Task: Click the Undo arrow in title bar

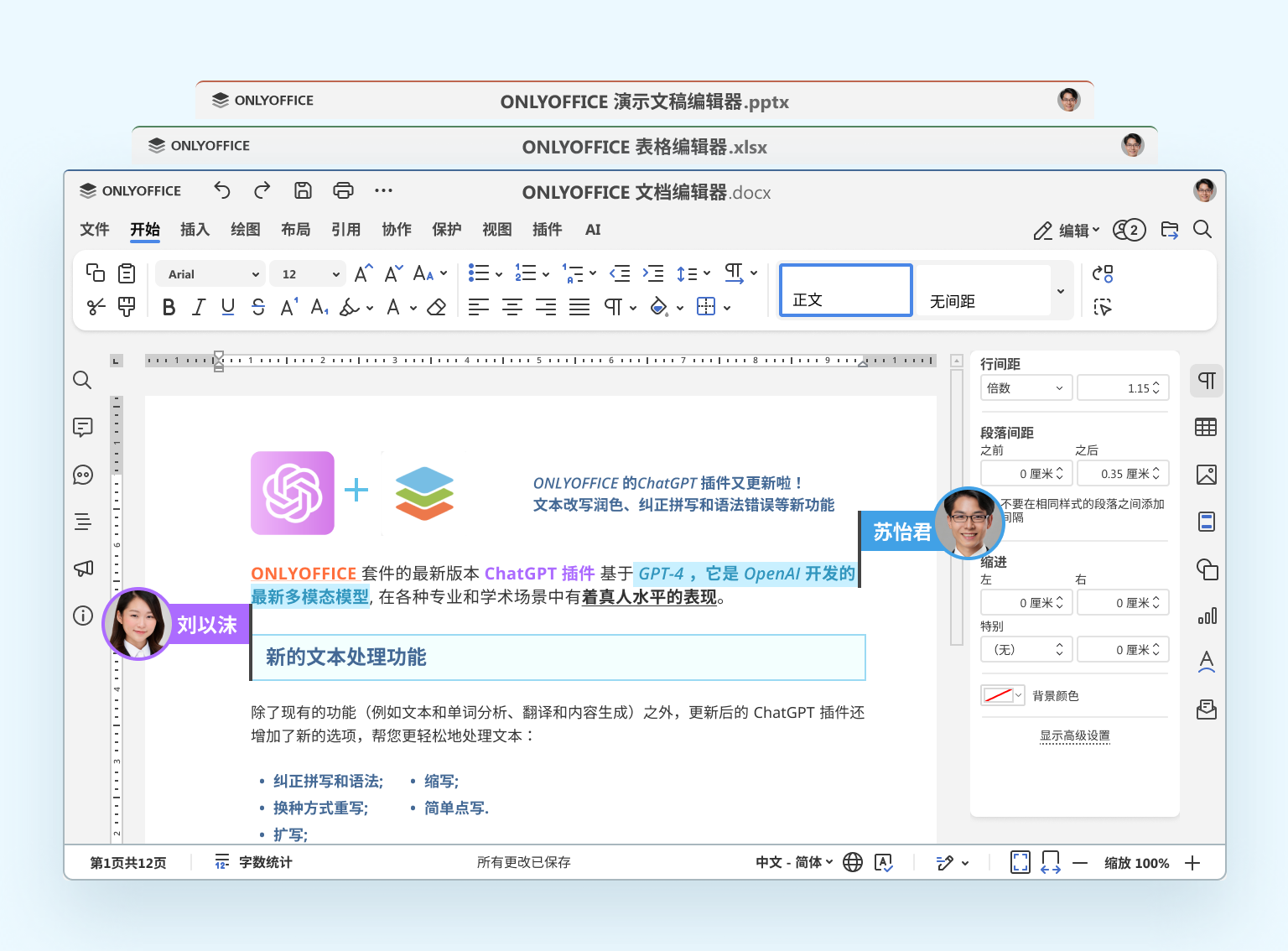Action: pyautogui.click(x=222, y=190)
